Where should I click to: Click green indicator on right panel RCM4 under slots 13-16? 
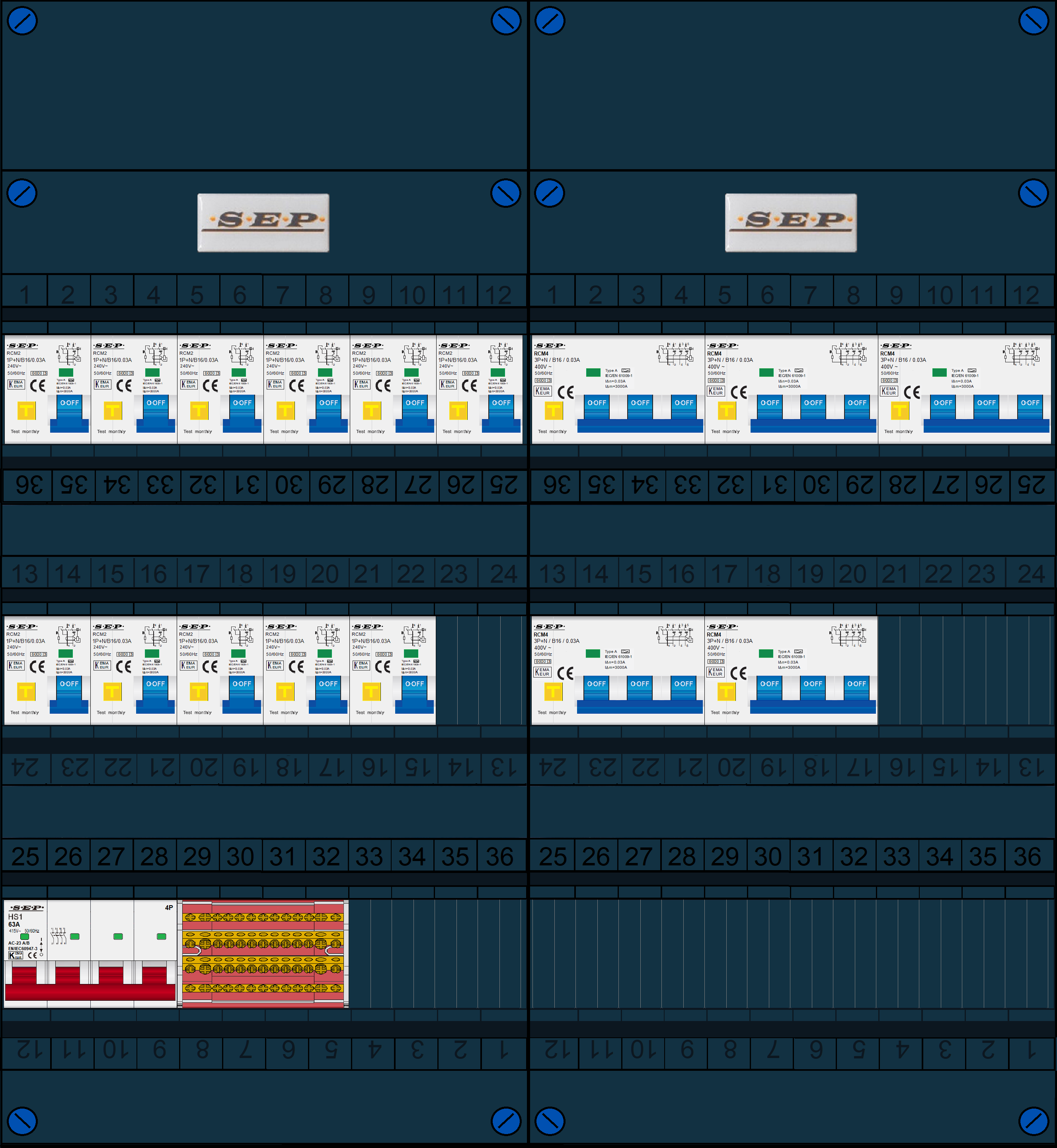(593, 653)
